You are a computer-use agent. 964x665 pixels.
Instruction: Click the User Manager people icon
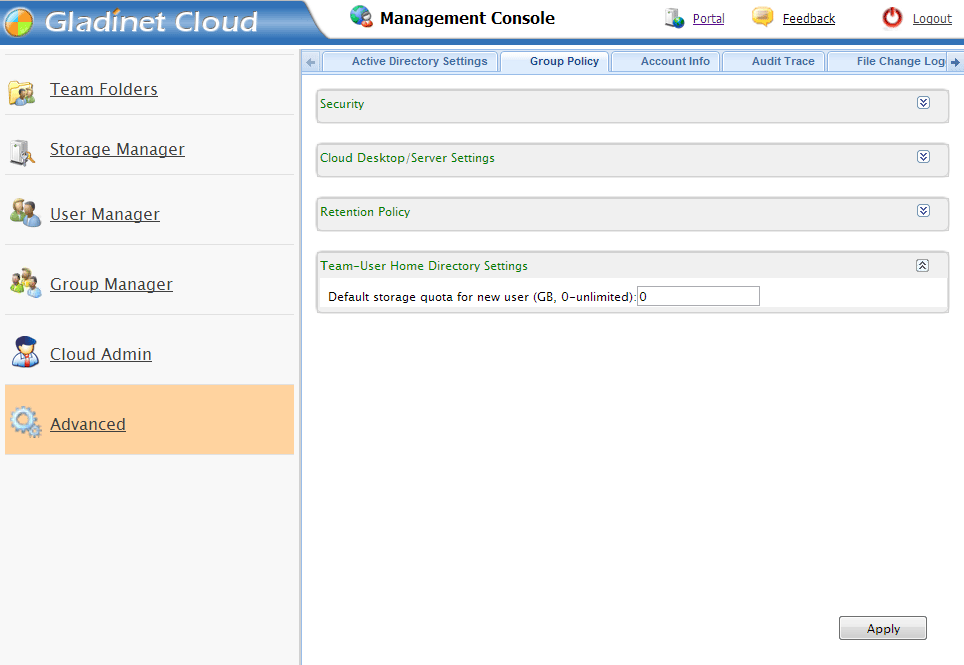pyautogui.click(x=25, y=213)
